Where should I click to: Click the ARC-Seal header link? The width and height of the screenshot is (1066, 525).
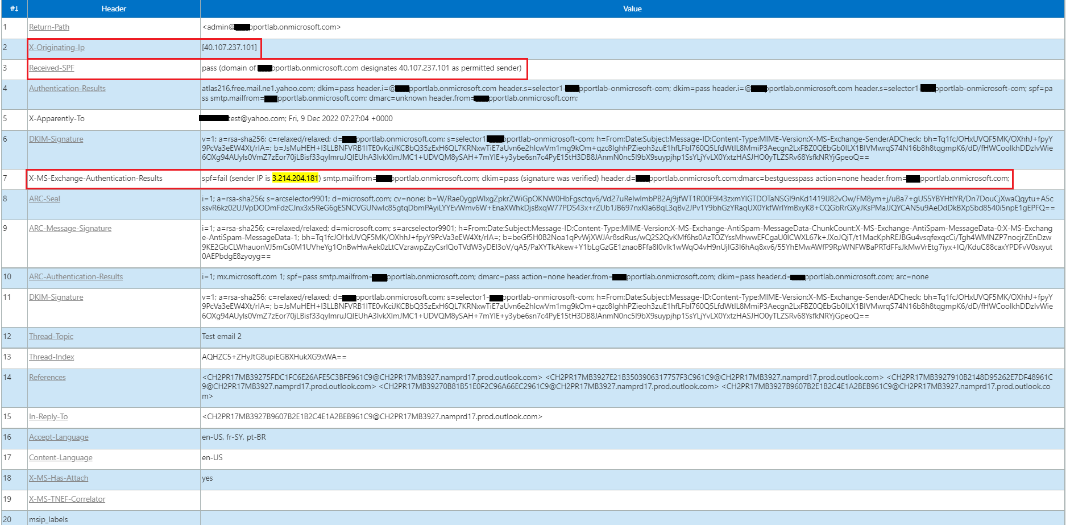46,199
